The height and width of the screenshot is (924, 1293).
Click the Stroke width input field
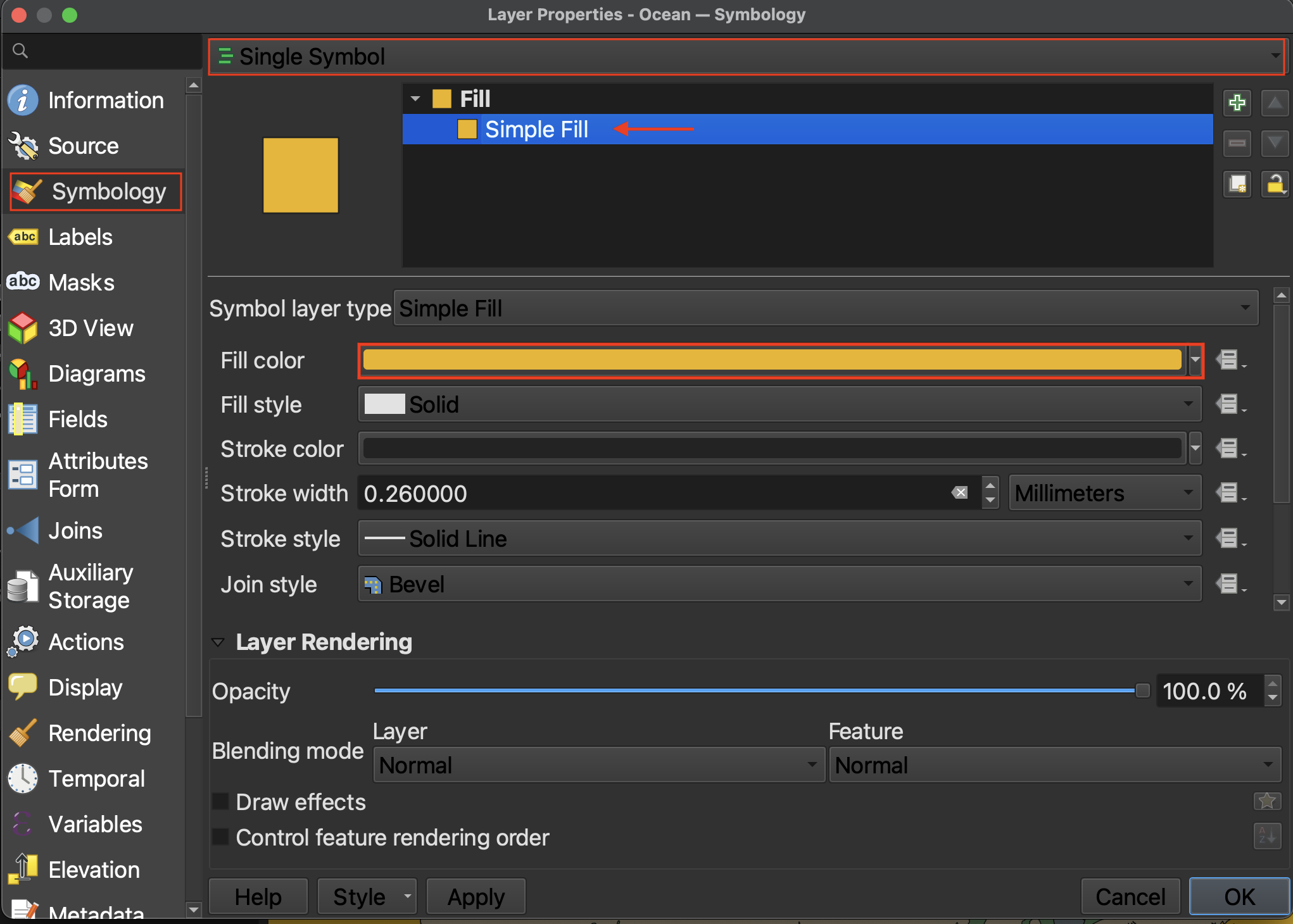652,494
